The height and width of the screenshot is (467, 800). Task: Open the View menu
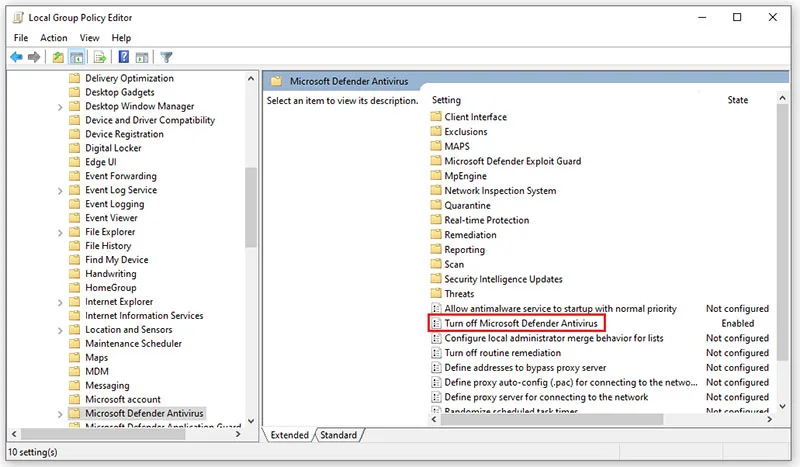pos(89,38)
